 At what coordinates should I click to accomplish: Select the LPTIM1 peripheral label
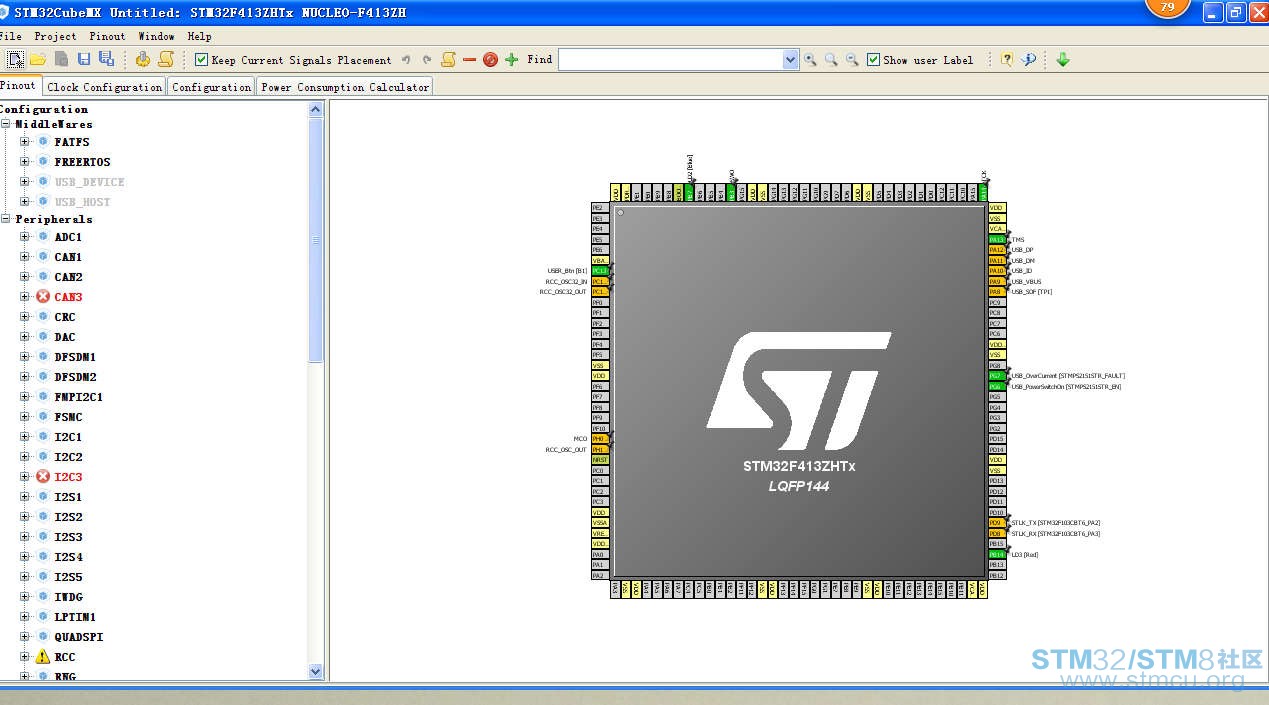(x=75, y=617)
